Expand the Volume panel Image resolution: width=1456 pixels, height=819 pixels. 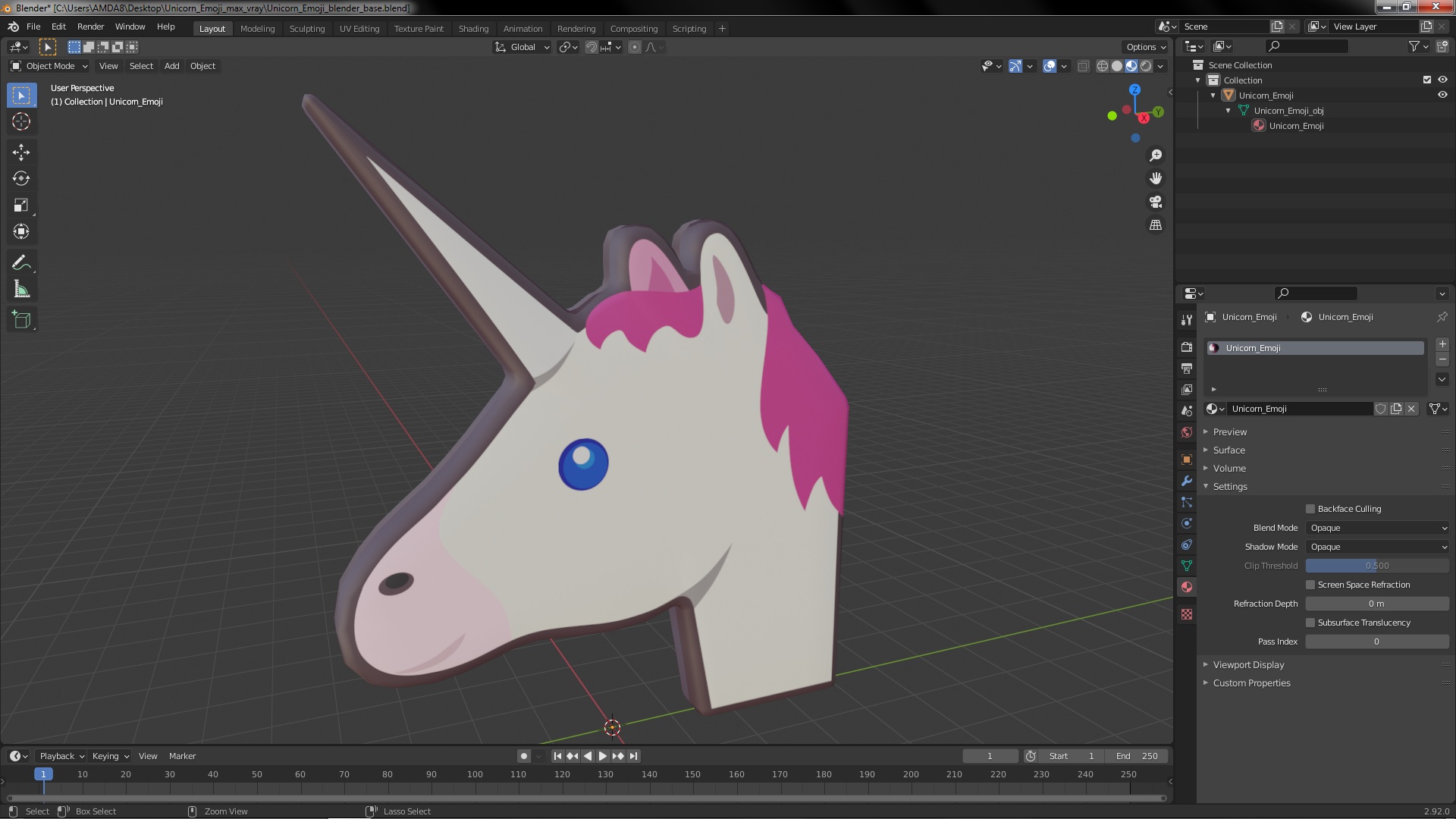[1228, 468]
